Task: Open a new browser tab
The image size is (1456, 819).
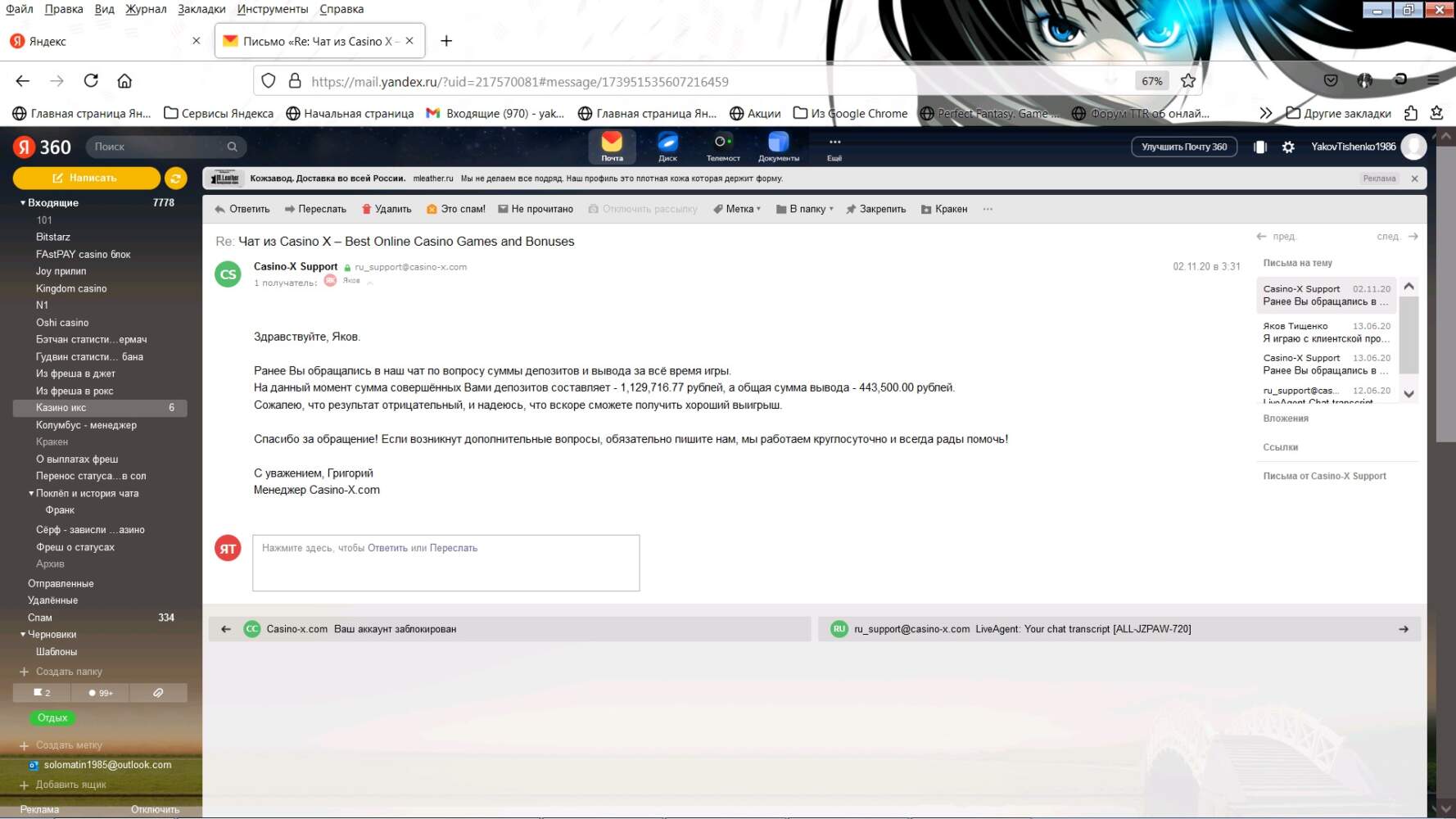Action: point(446,41)
